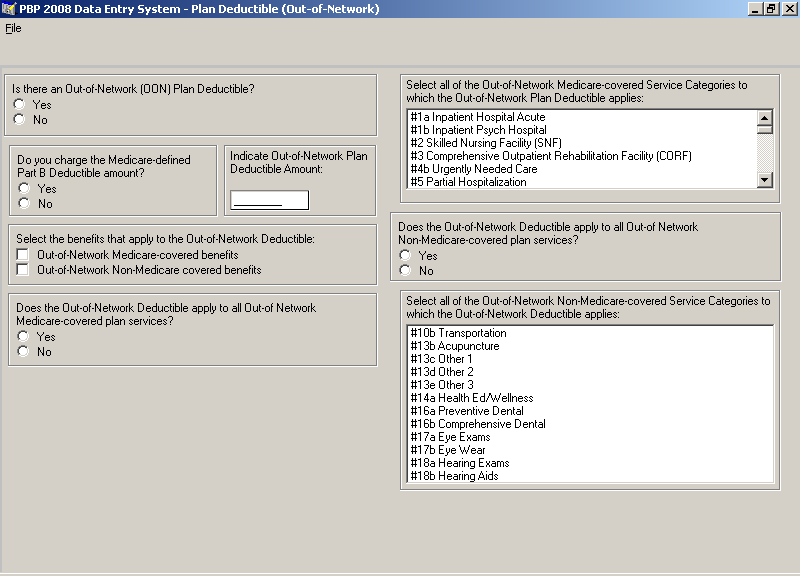The image size is (800, 576).
Task: Select #14a Health Ed/Wellness
Action: tap(590, 398)
